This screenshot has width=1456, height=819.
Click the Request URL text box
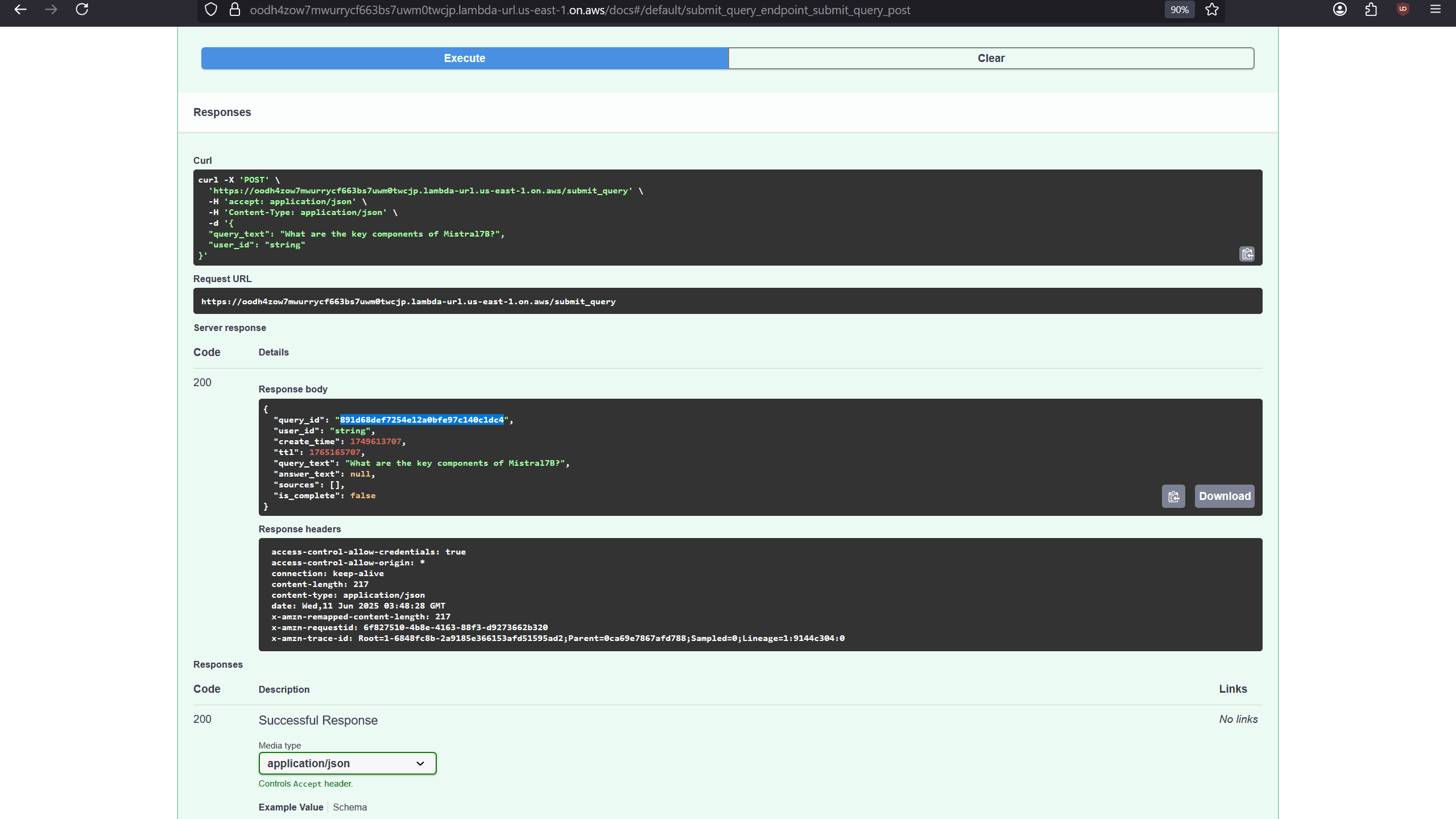(x=727, y=301)
